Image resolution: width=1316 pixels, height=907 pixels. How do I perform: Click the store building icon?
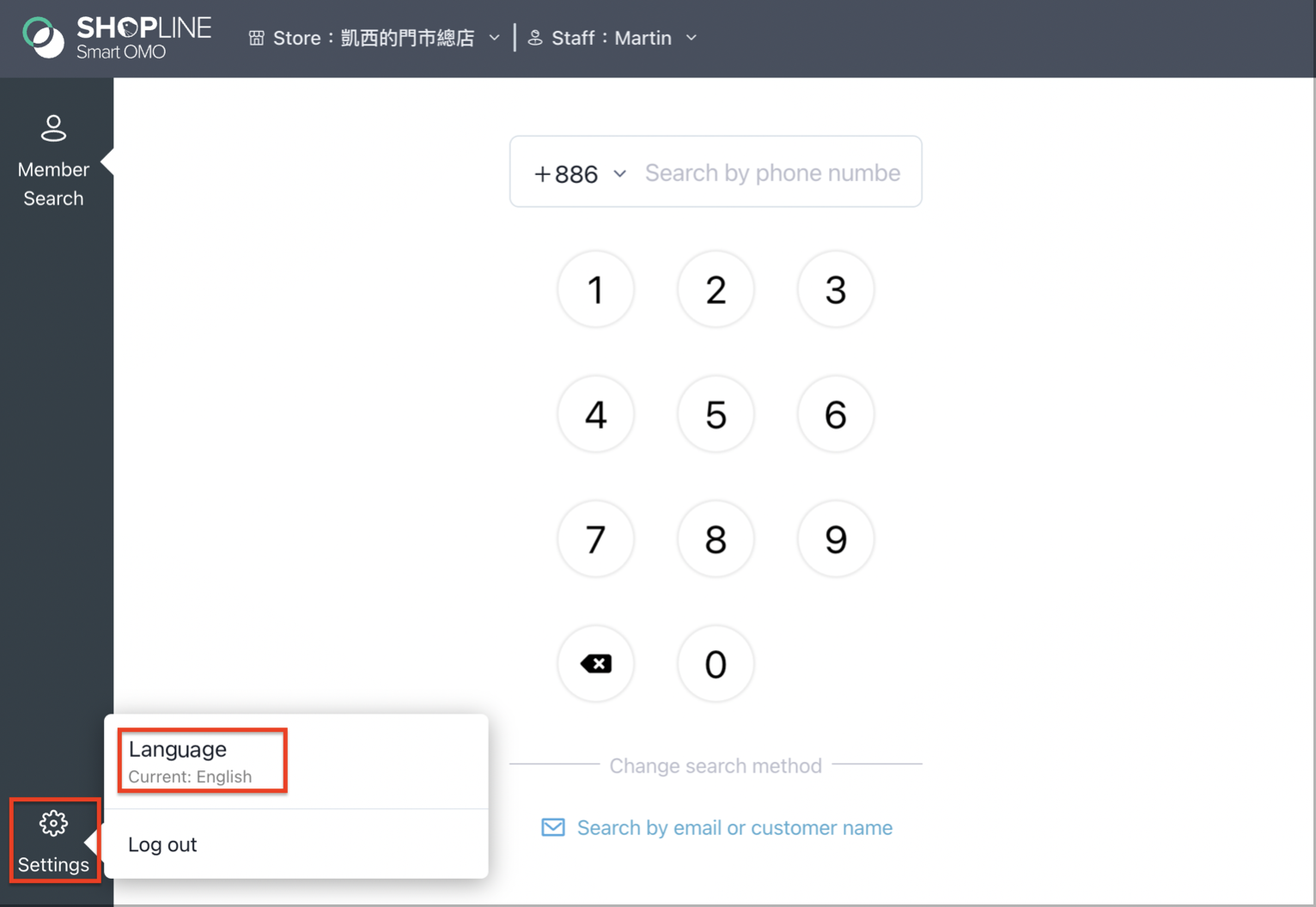pyautogui.click(x=256, y=38)
